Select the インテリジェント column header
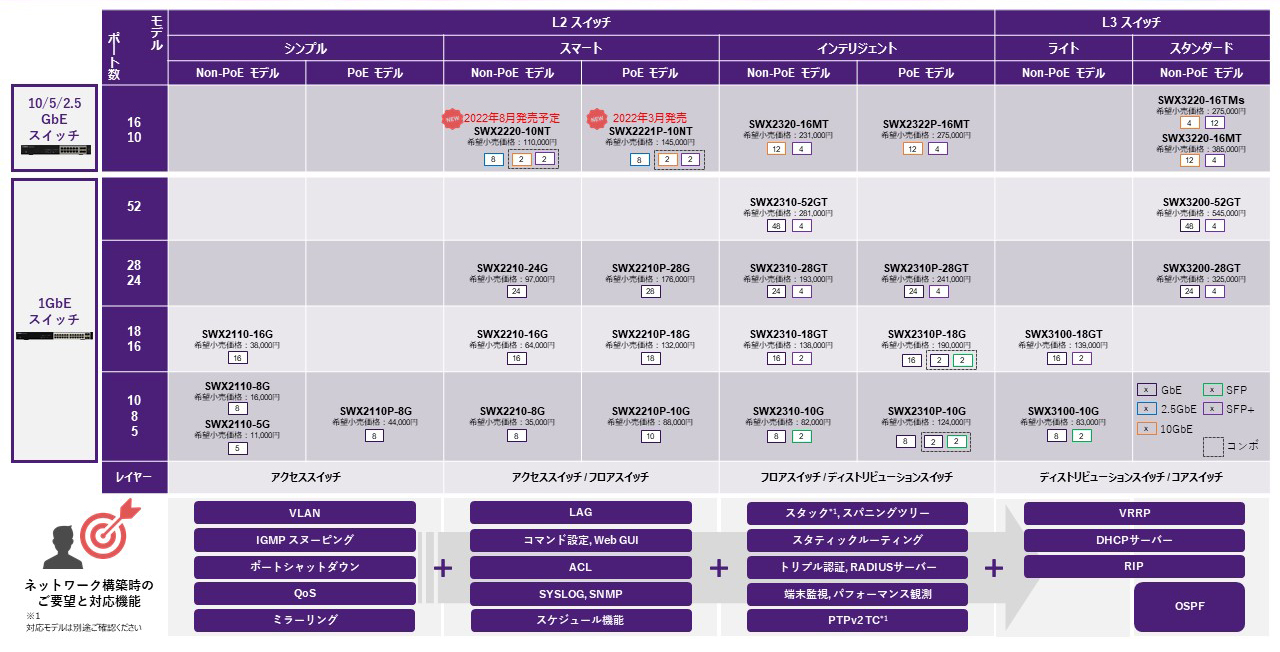 856,48
